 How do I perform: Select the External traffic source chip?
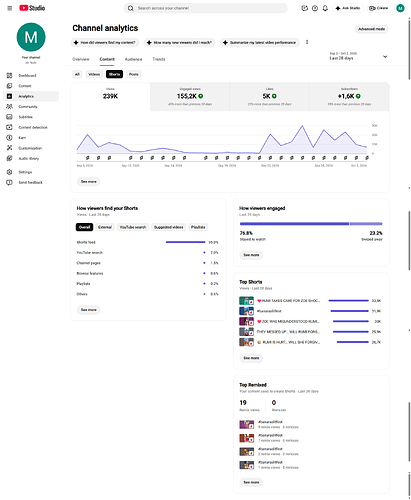[105, 227]
